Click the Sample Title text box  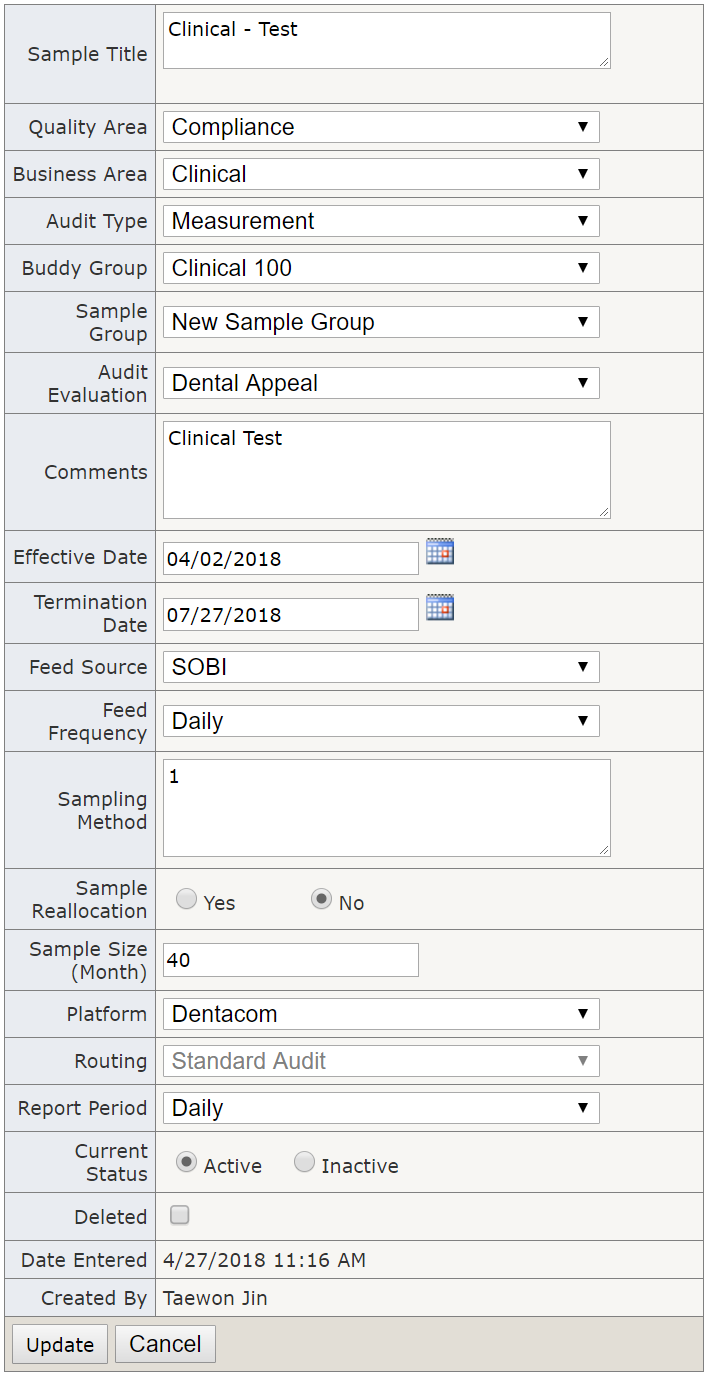coord(387,41)
